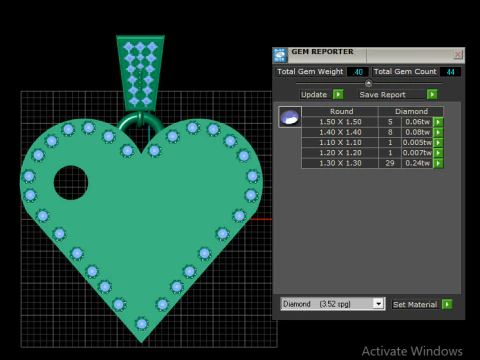This screenshot has width=480, height=360.
Task: Click the Round column header
Action: (x=341, y=111)
